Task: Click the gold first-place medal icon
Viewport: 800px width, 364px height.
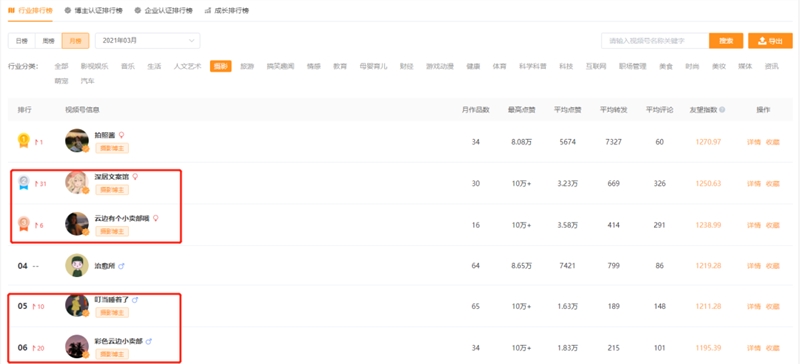Action: [x=23, y=140]
